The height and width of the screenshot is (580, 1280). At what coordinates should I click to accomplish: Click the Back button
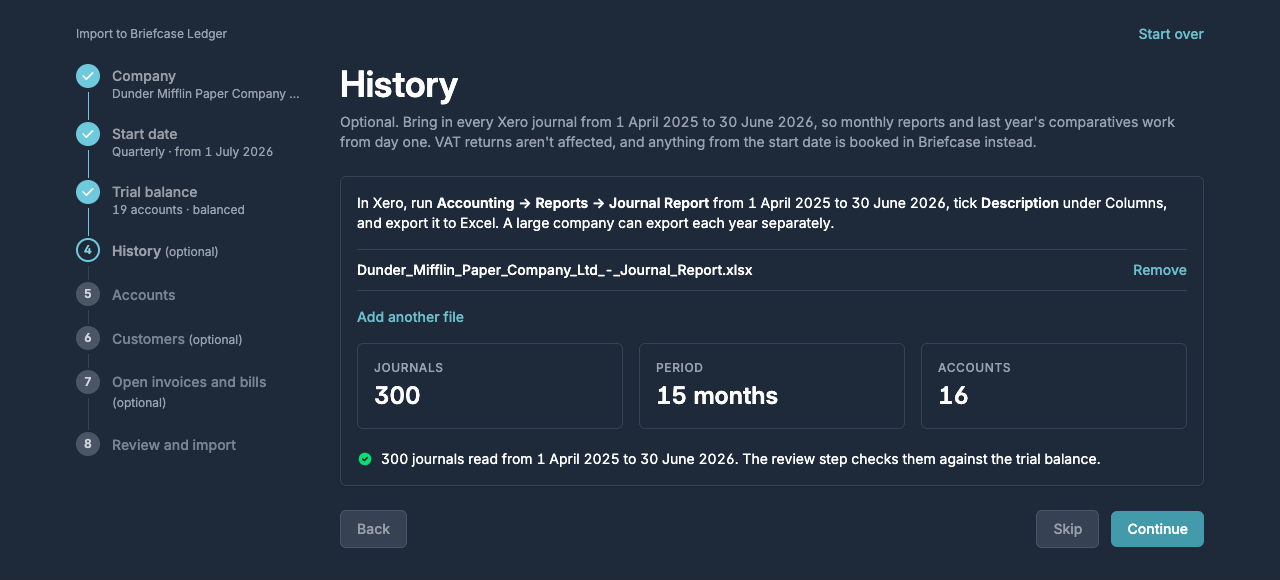pyautogui.click(x=373, y=529)
